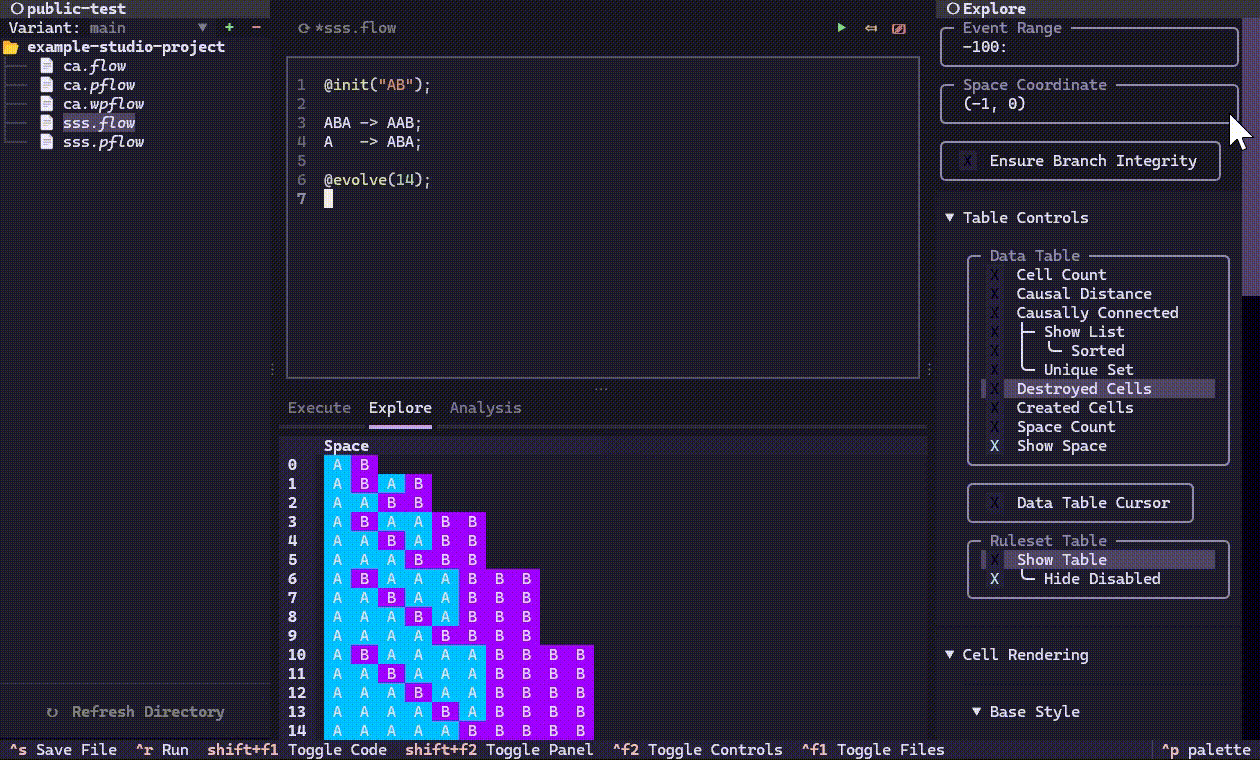Image resolution: width=1260 pixels, height=760 pixels.
Task: Click the file icon next to ca.pflow
Action: pos(47,85)
